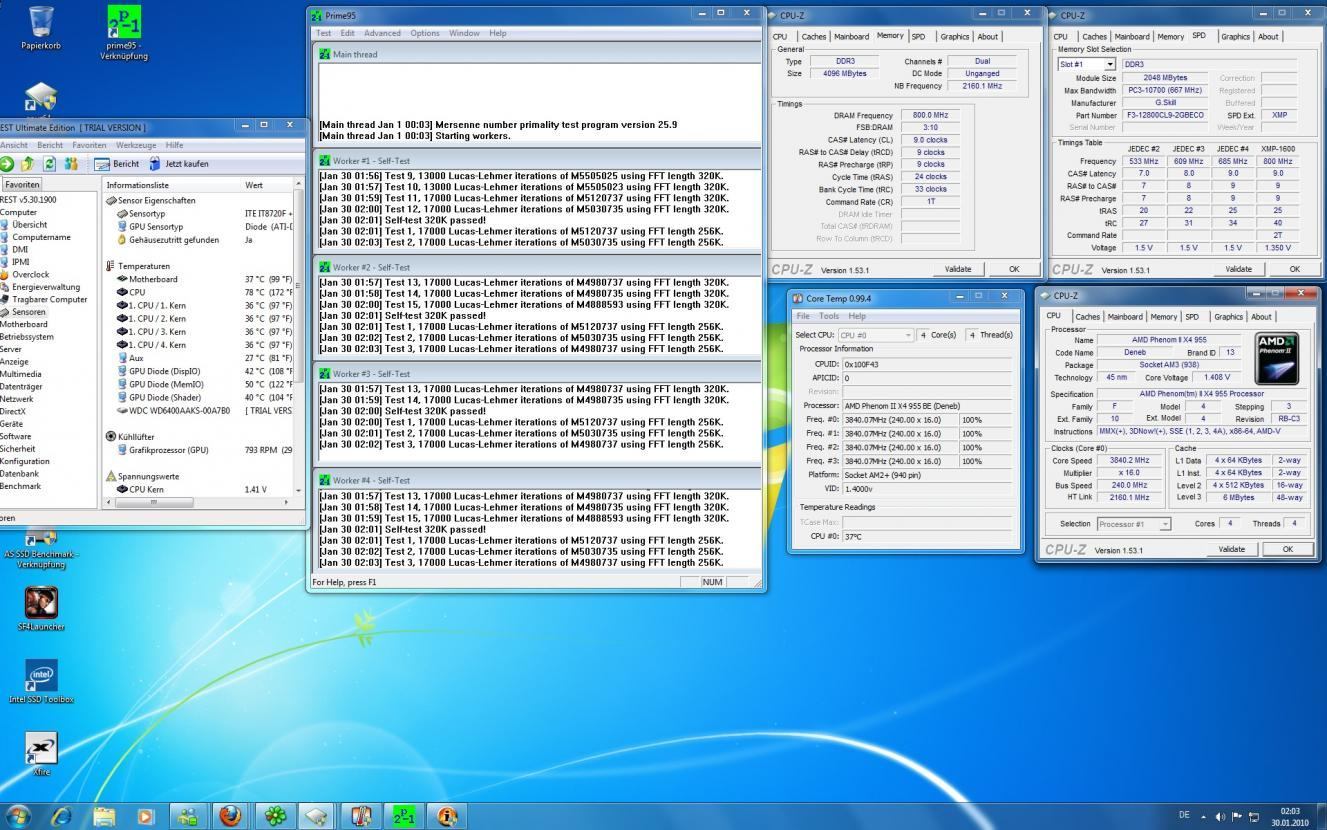Switch to Caches tab in CPU-Z Memory window
The image size is (1327, 830).
click(x=814, y=37)
